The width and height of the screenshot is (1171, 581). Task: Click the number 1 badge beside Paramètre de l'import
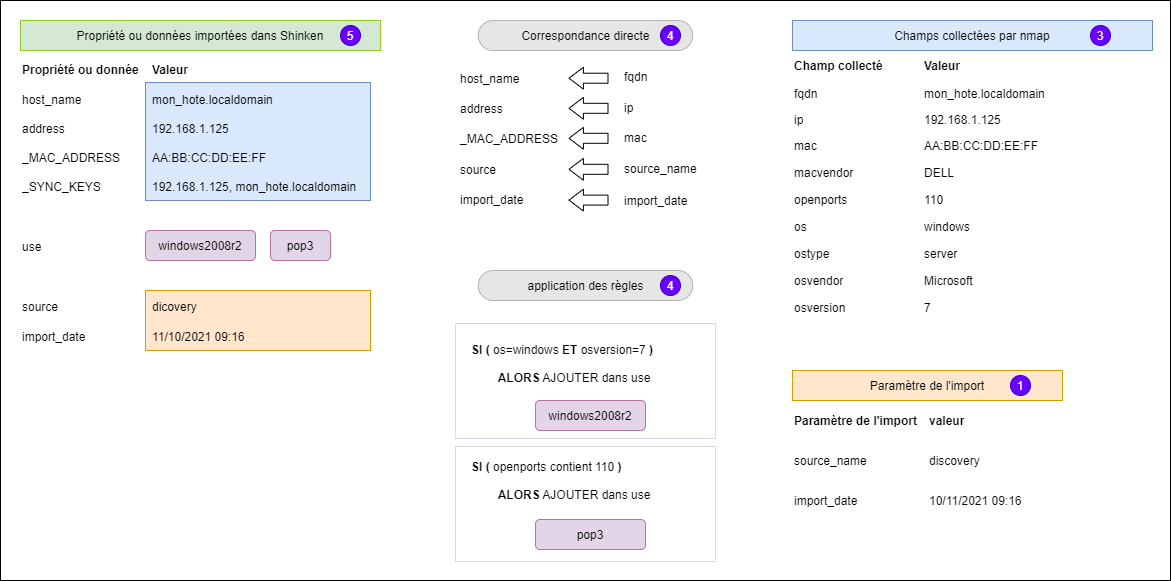[x=1020, y=385]
